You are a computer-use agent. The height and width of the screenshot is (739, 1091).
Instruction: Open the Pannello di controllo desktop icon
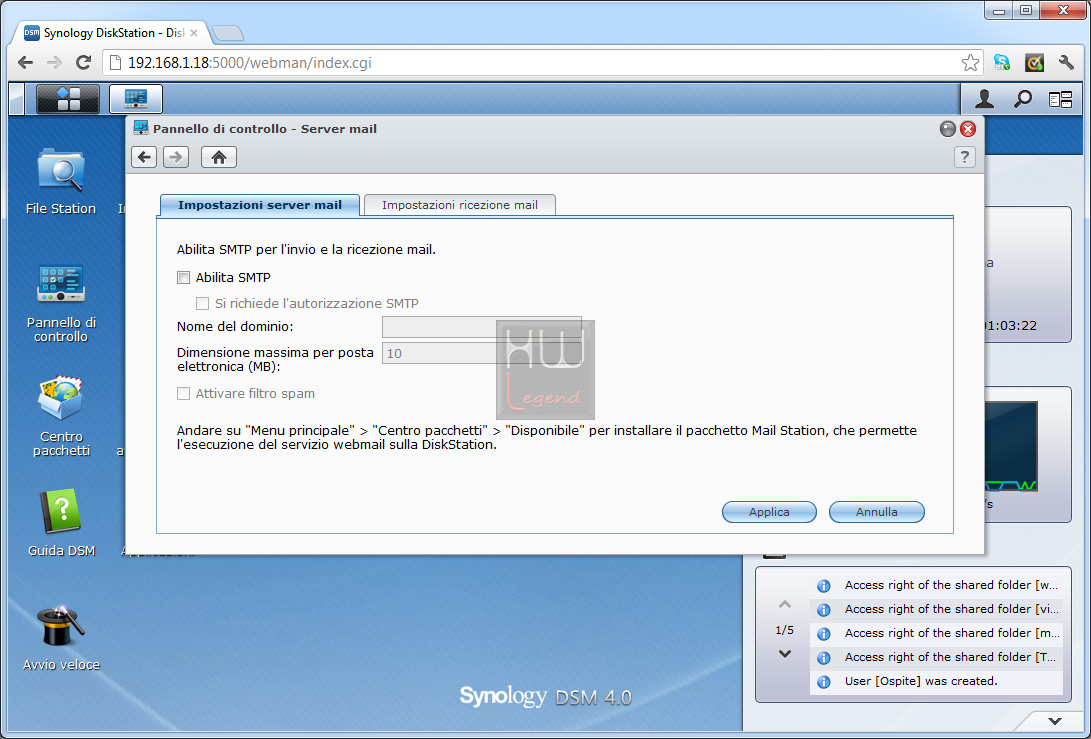[61, 303]
